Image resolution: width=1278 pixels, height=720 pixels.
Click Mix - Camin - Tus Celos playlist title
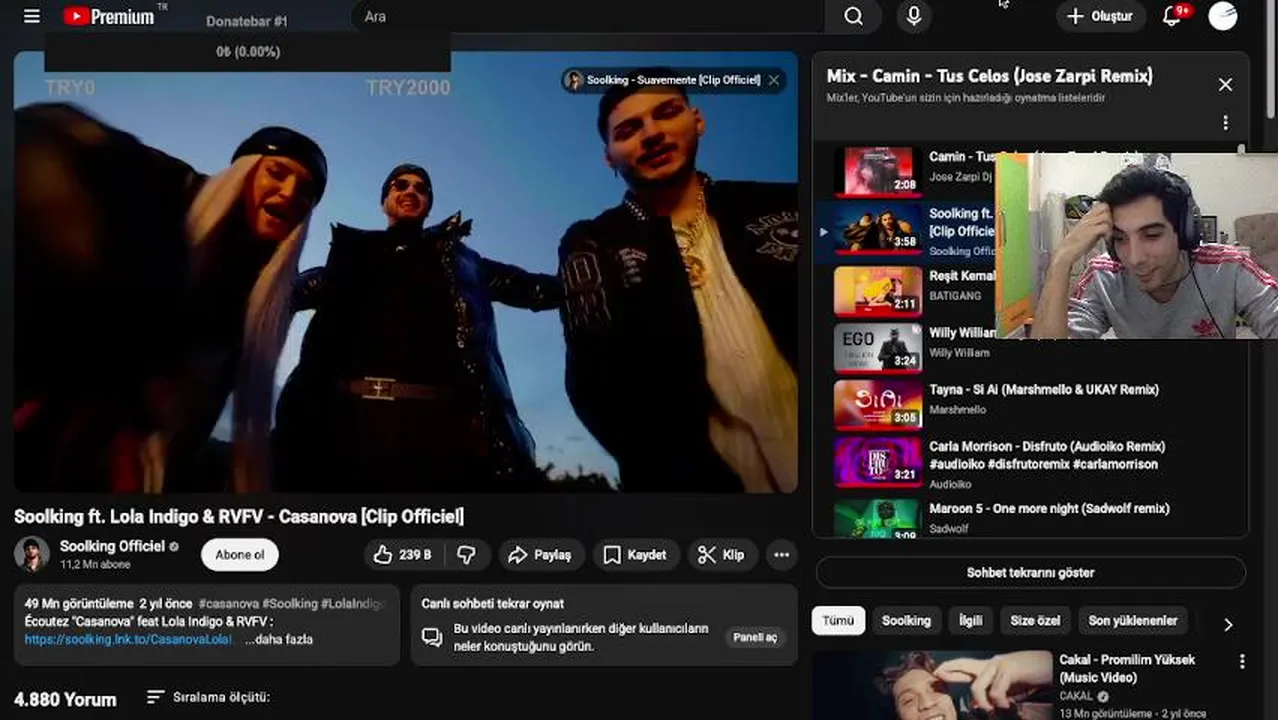point(990,76)
